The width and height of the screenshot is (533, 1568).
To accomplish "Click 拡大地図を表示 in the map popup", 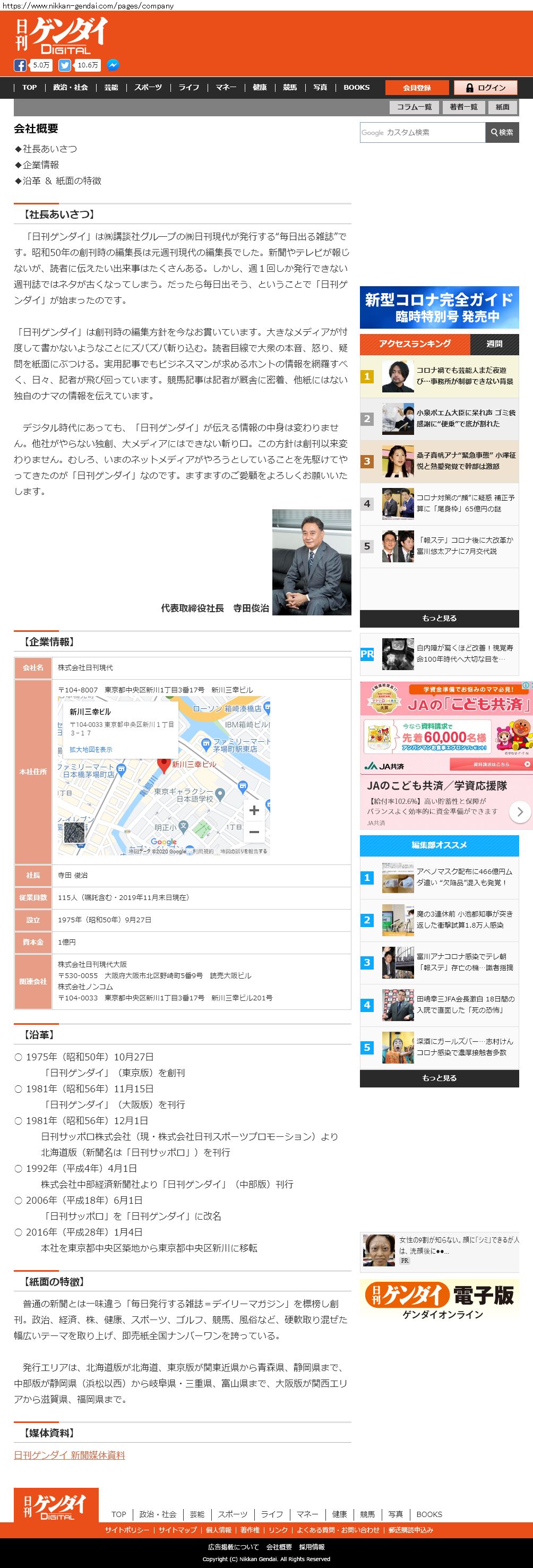I will 91,749.
